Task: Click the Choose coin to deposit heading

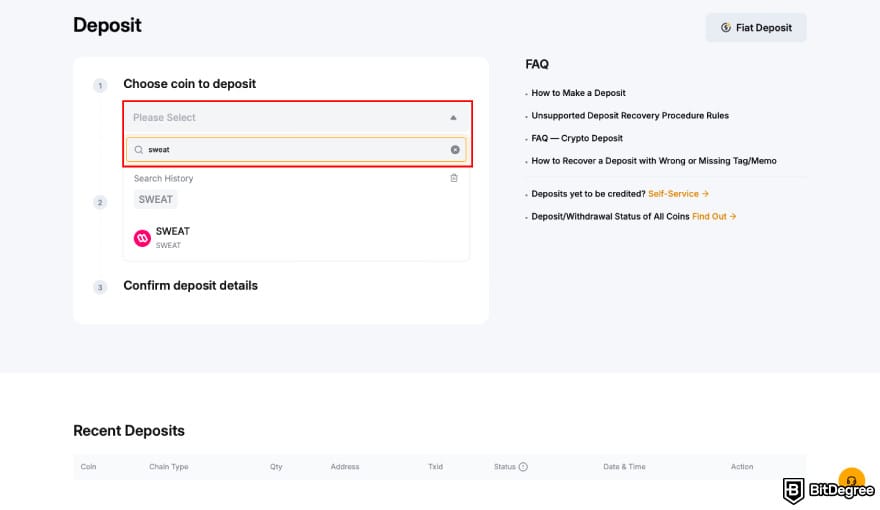Action: click(189, 84)
